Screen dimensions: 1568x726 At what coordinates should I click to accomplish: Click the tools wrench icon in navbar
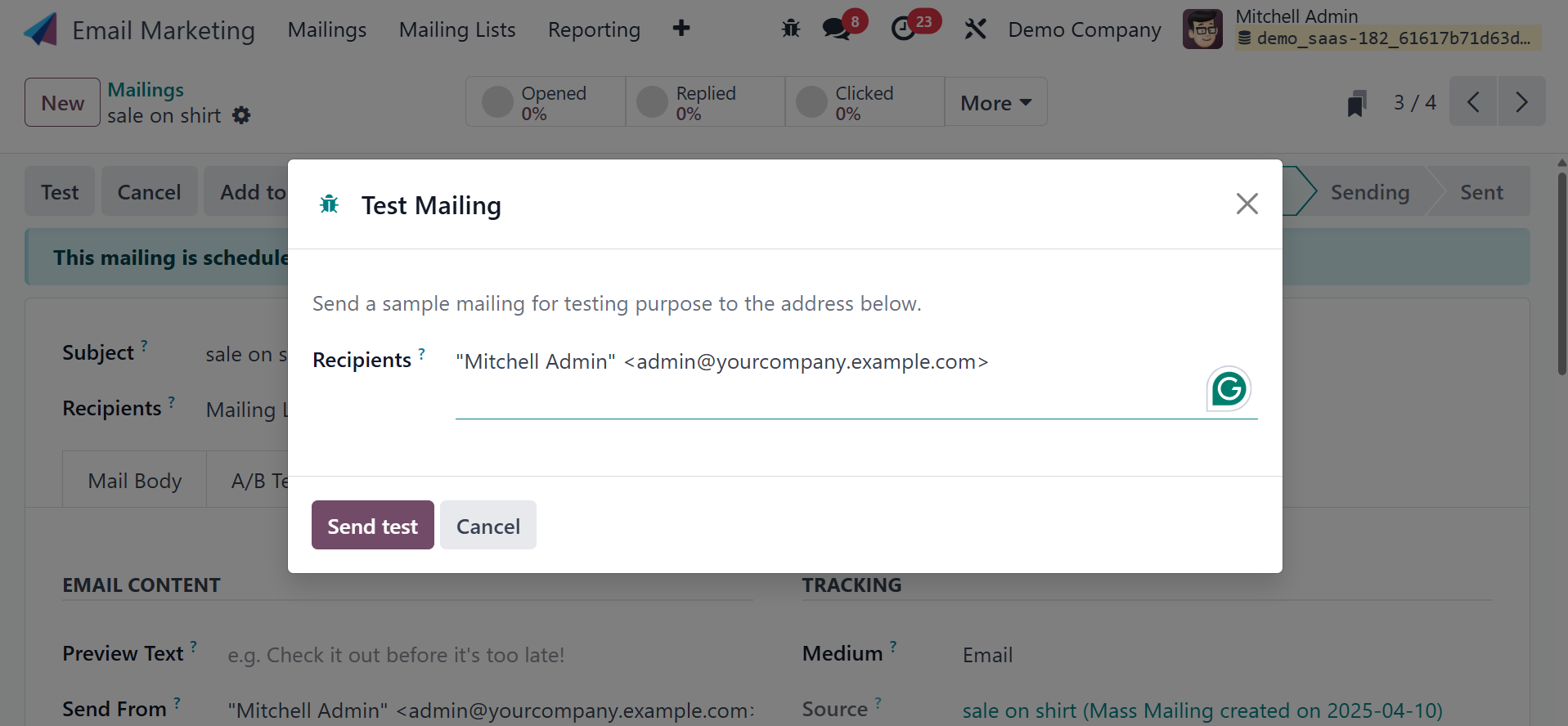coord(975,29)
